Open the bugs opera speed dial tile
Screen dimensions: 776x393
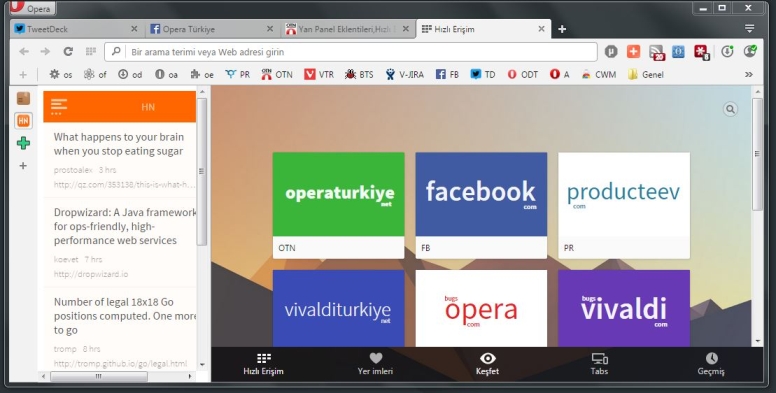click(x=481, y=308)
